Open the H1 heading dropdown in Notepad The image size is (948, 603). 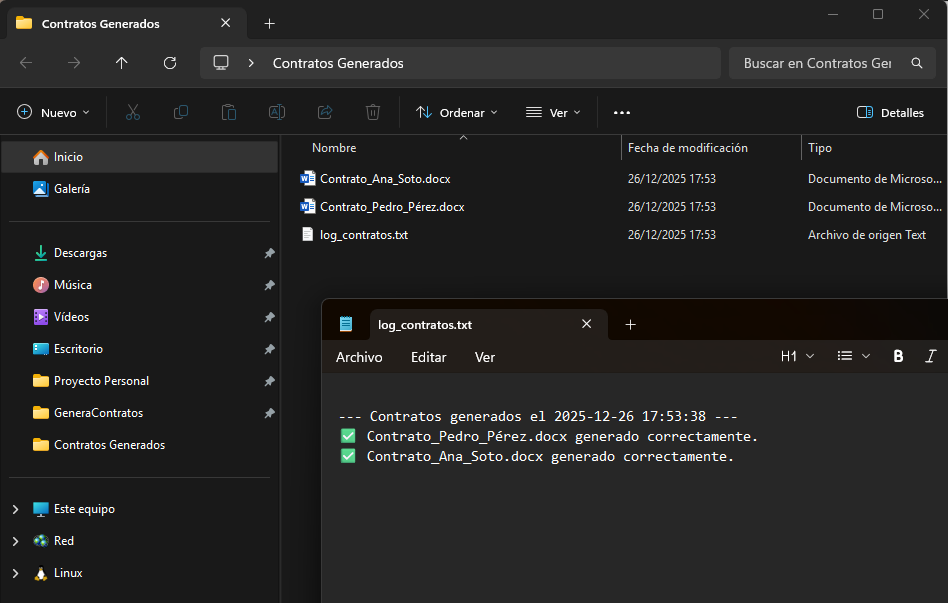click(797, 355)
